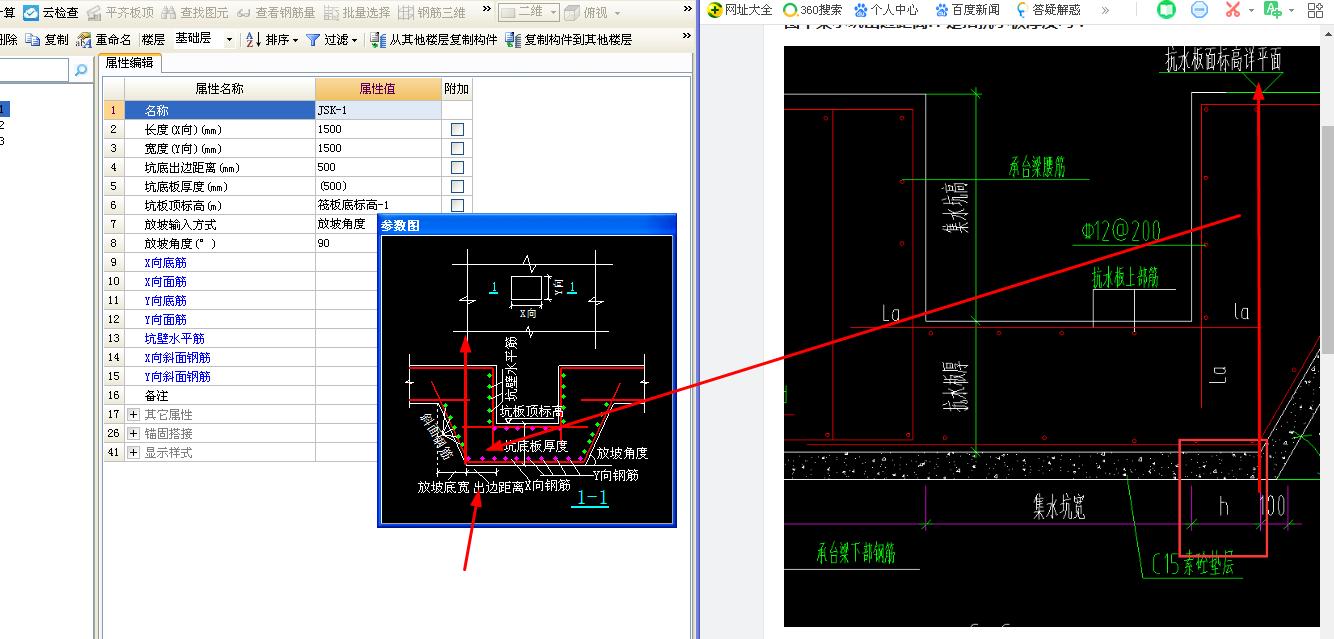This screenshot has width=1334, height=639.
Task: Toggle 附加 checkbox for 坑底板厚度
Action: pyautogui.click(x=457, y=186)
